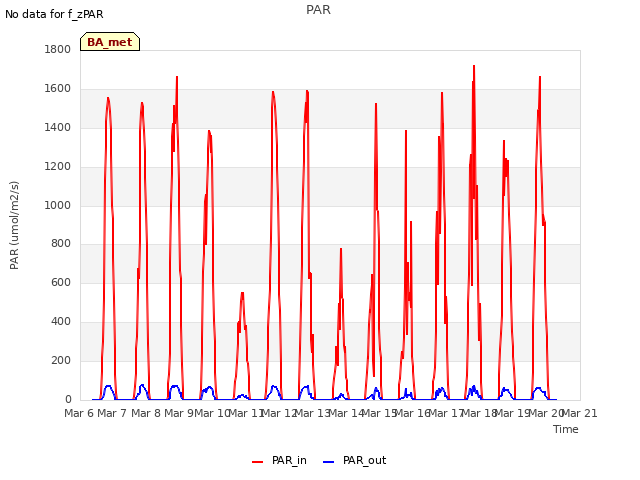Viewport: 640px width, 480px height.
Task: Click the low PAR_in peak on Mar 10
Action: pos(242,293)
